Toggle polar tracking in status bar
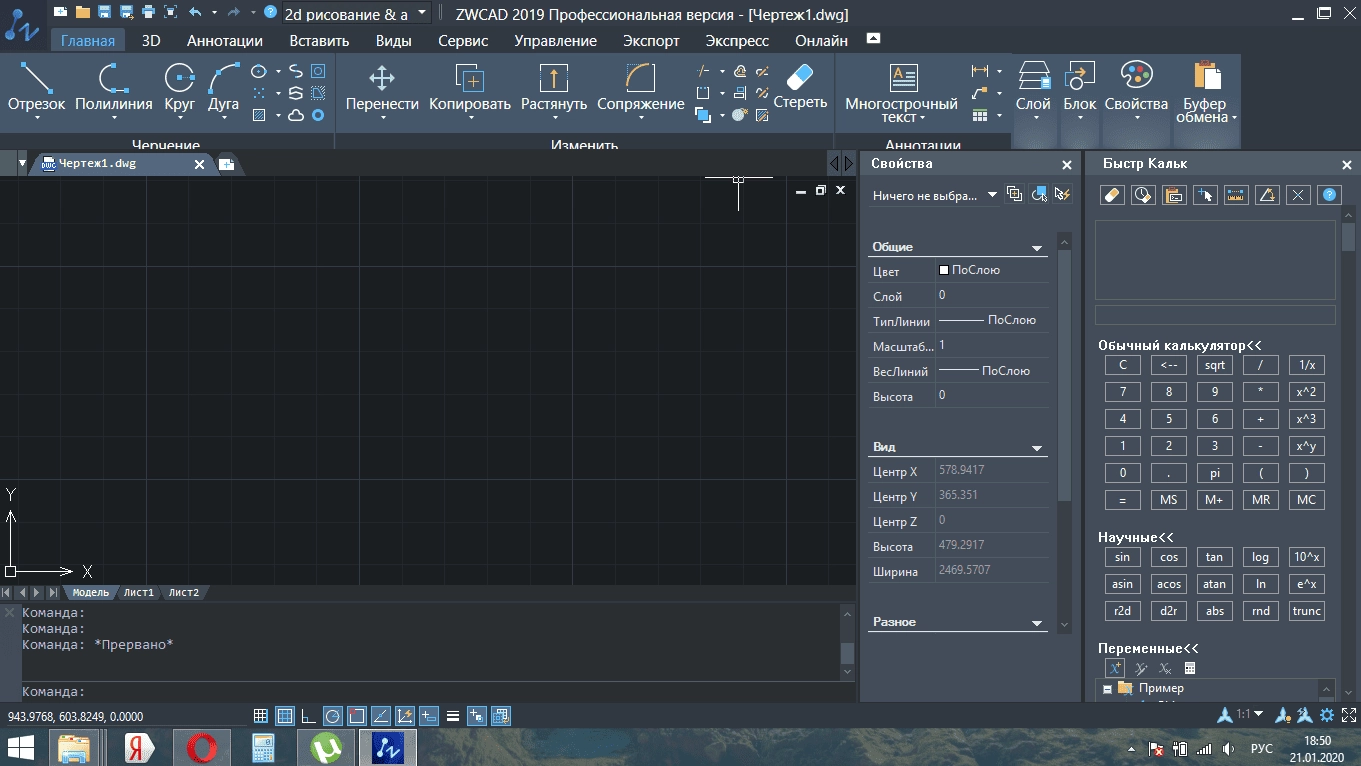 [333, 716]
